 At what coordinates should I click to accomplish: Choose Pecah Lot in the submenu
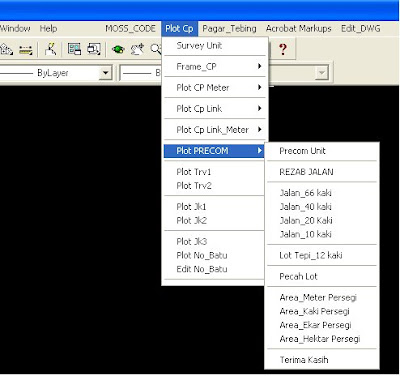[x=322, y=276]
